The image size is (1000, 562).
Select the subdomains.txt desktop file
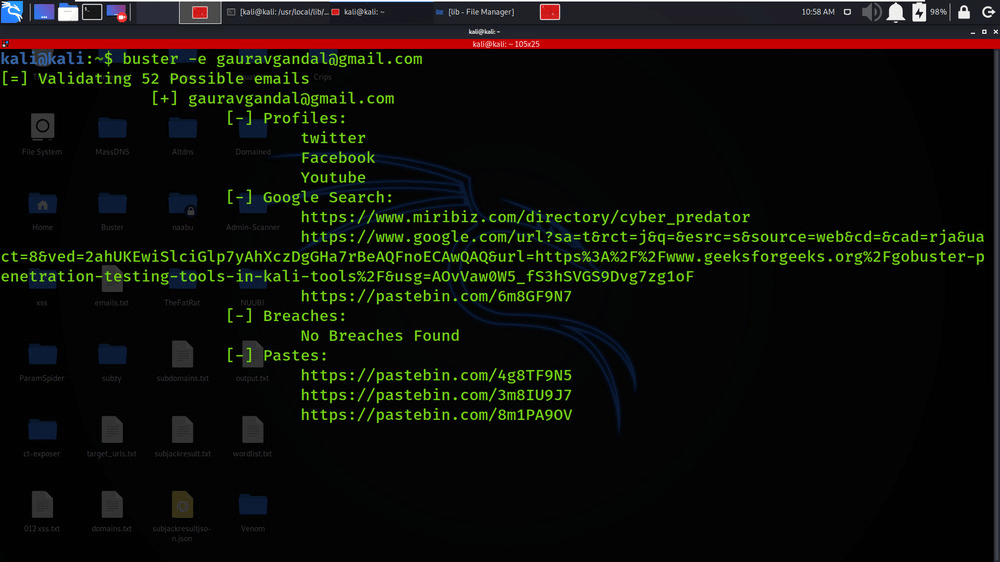[182, 362]
